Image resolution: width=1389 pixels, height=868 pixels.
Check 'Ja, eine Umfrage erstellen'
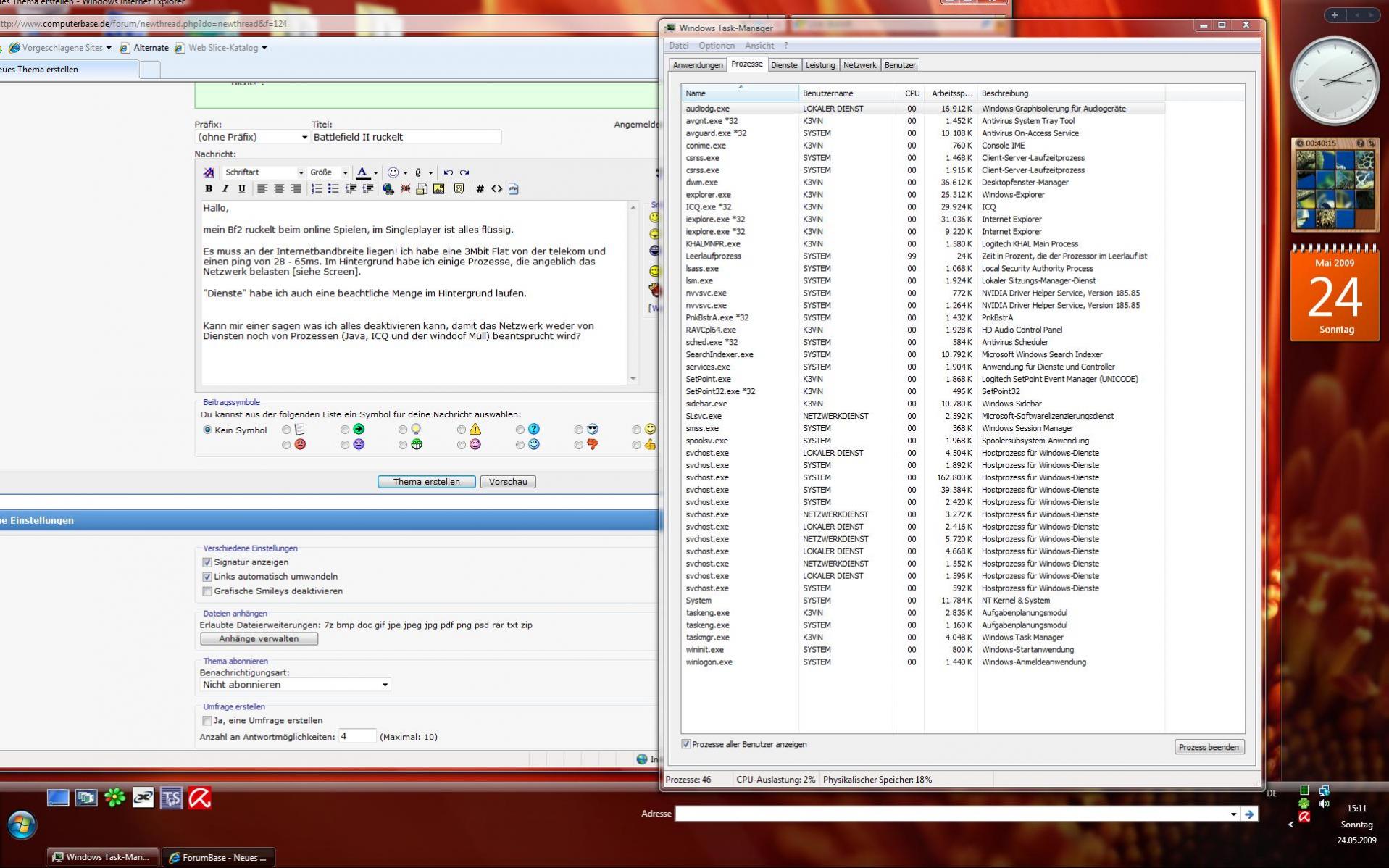[x=207, y=721]
